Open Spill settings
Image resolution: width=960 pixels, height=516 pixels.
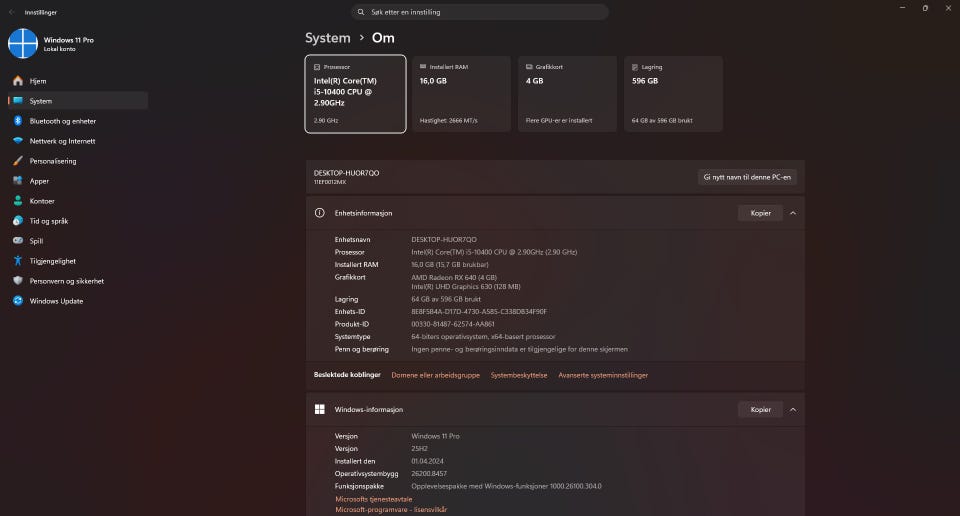click(x=78, y=241)
